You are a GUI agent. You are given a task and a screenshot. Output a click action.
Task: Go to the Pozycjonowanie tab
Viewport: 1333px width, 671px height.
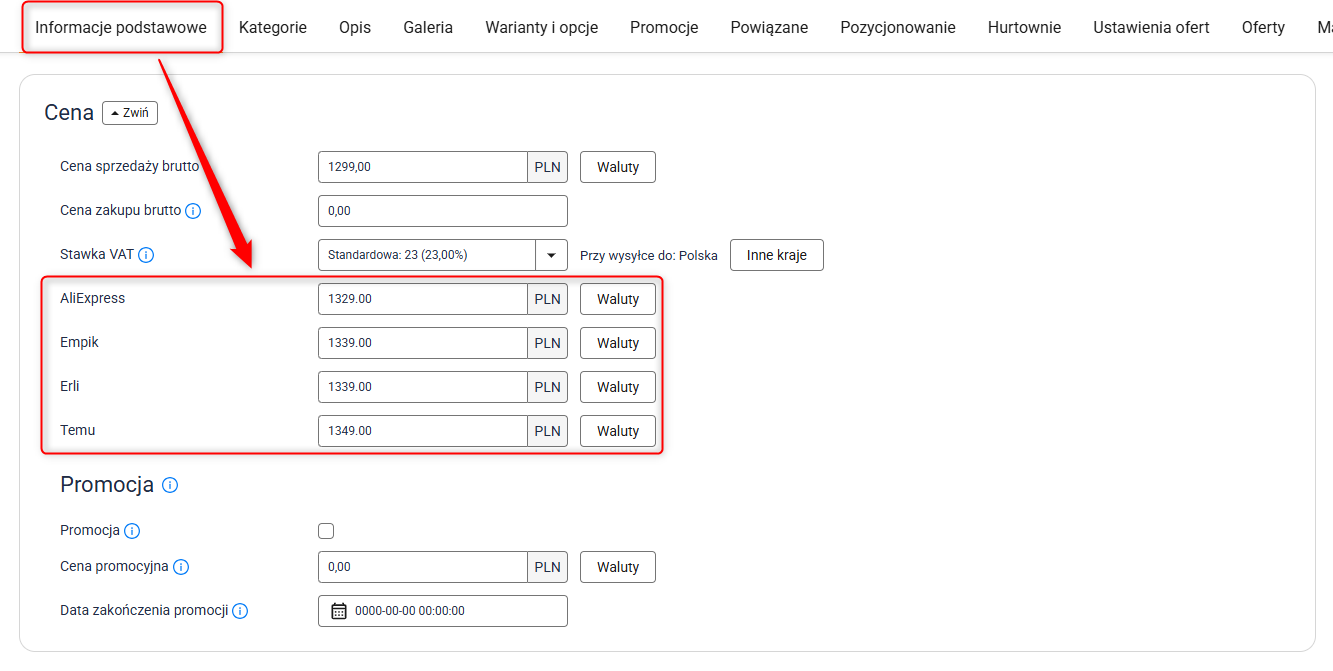tap(897, 27)
